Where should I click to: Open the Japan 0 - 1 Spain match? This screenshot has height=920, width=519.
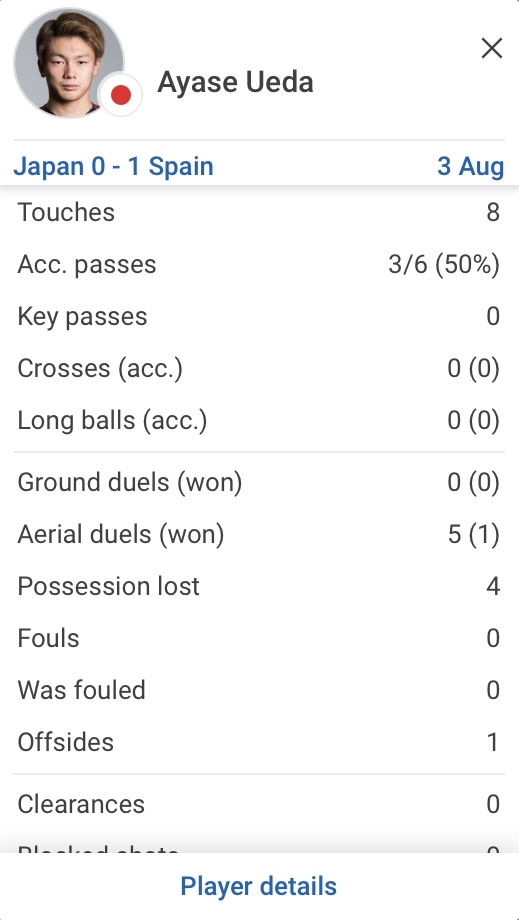pos(113,166)
